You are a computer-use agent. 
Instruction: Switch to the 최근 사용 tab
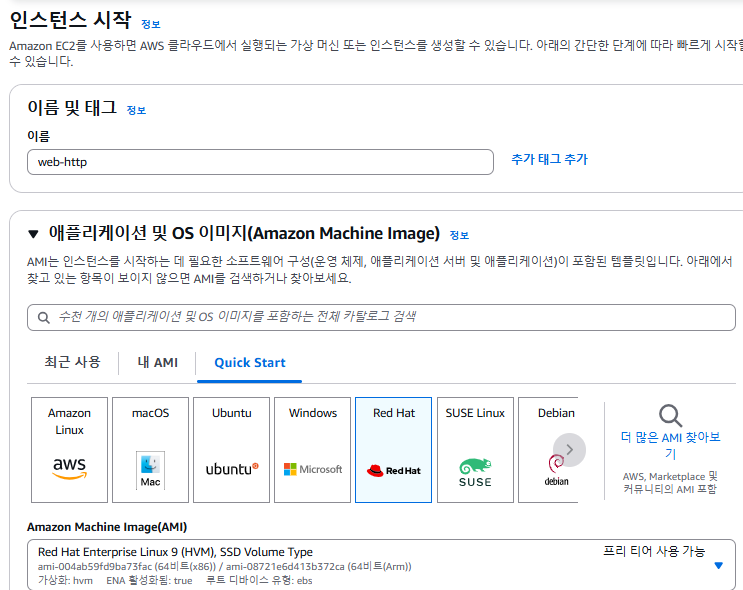72,363
